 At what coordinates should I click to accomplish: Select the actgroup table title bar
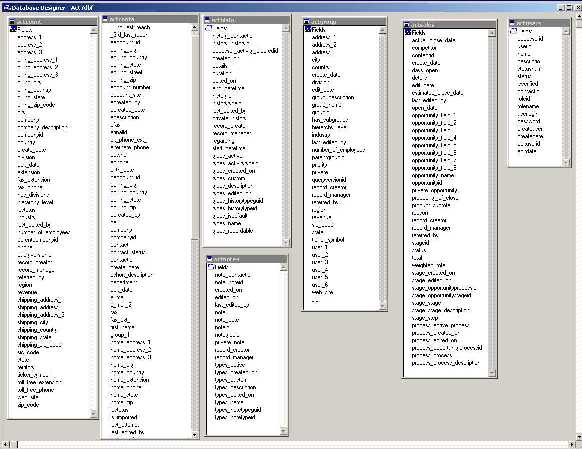345,22
